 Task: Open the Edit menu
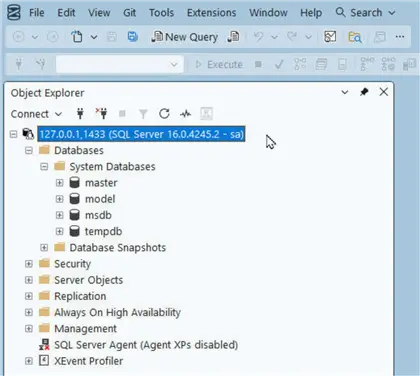tap(66, 13)
